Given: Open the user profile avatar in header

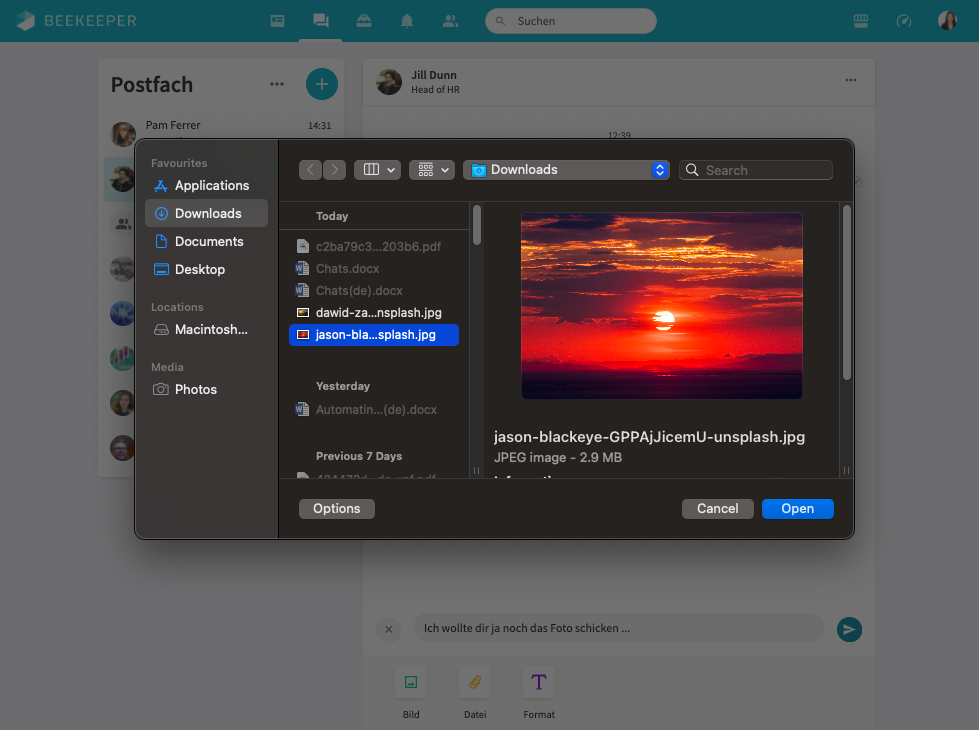Looking at the screenshot, I should 948,21.
